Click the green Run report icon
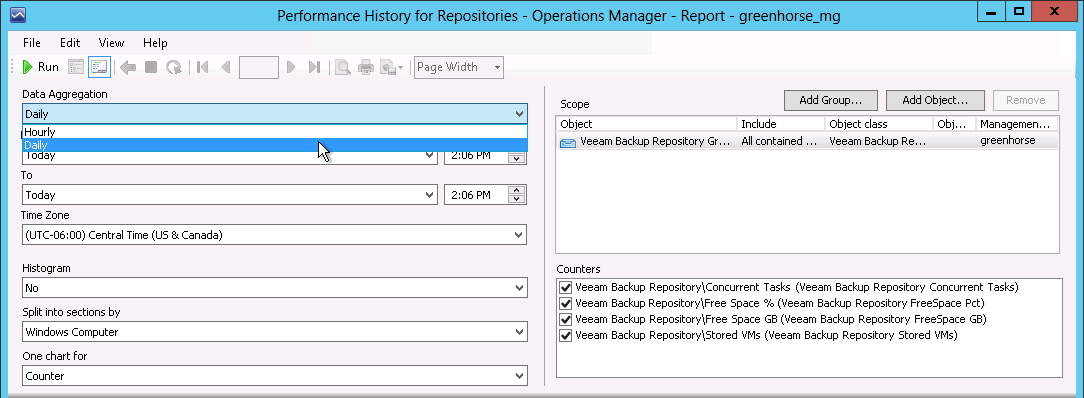This screenshot has height=398, width=1084. click(x=28, y=67)
